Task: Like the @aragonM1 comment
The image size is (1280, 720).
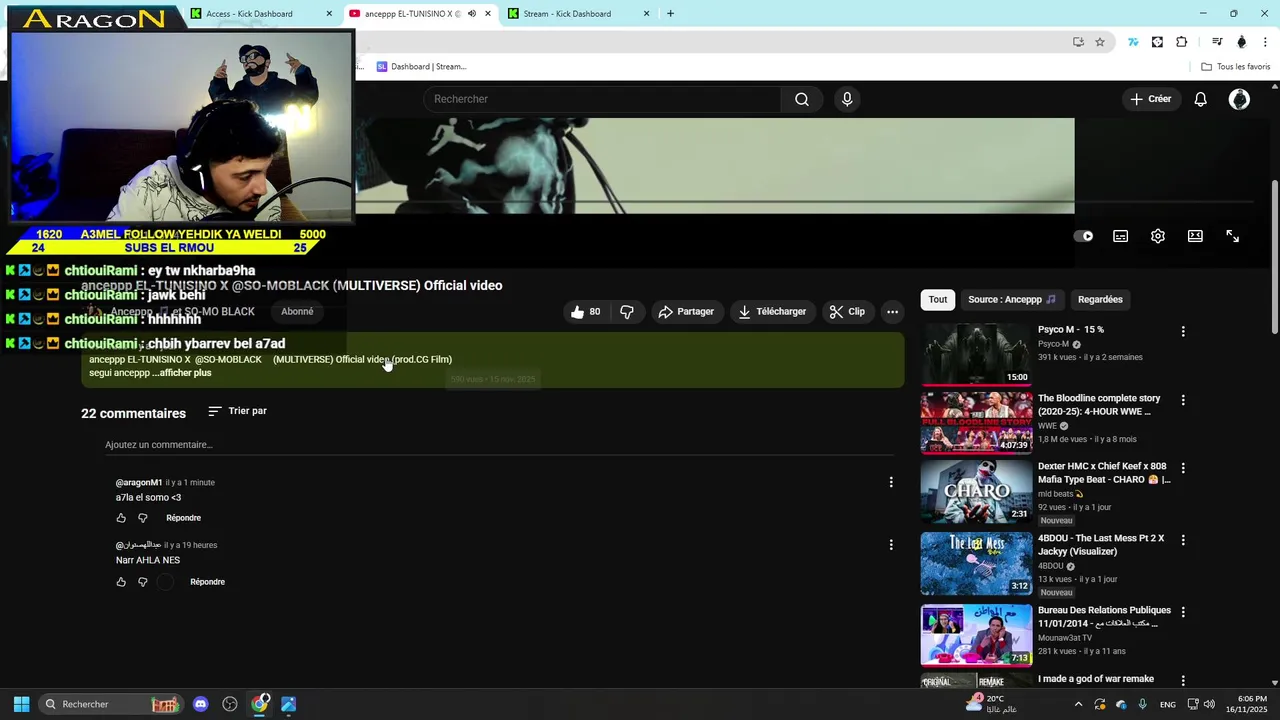Action: [121, 518]
